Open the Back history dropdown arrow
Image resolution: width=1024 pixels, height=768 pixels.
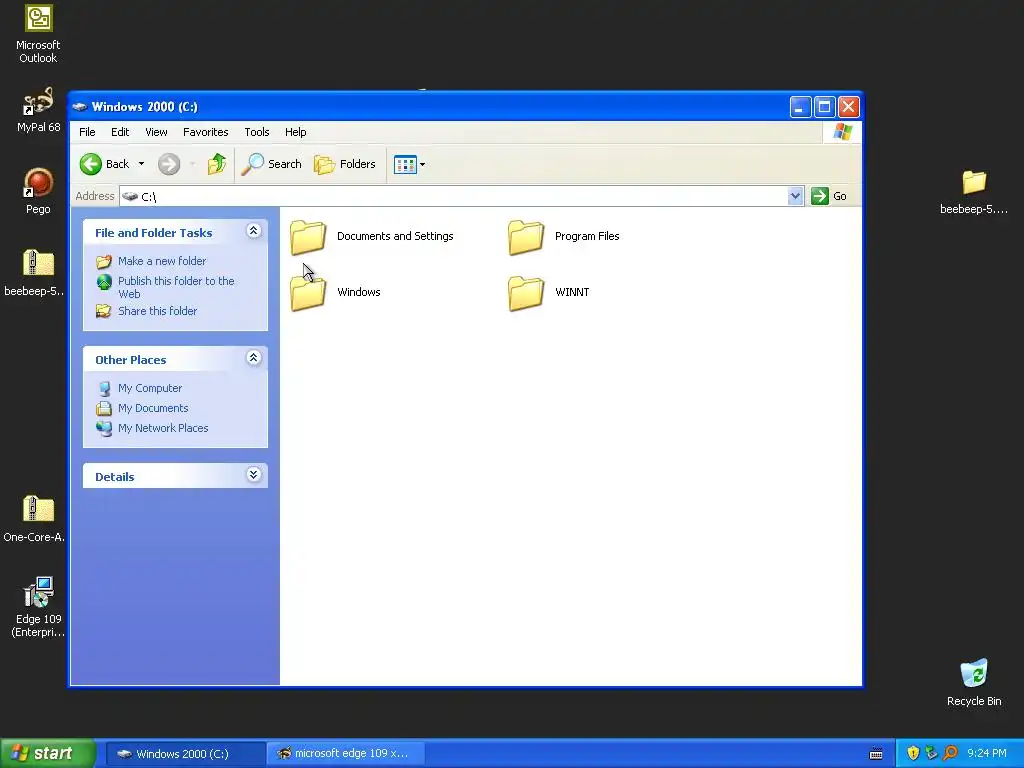coord(141,164)
